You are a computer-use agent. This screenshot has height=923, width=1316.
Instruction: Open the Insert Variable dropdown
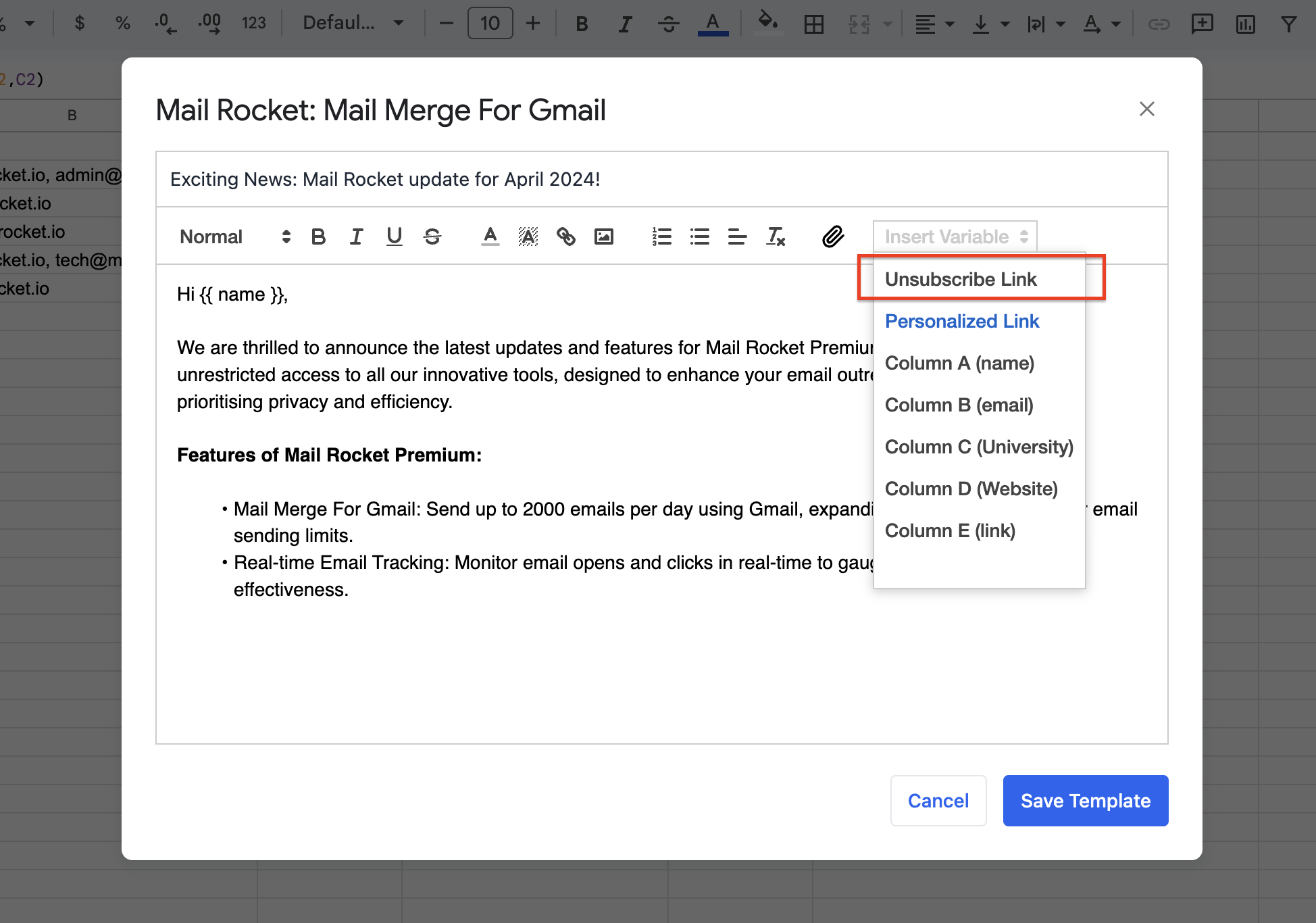pos(955,236)
